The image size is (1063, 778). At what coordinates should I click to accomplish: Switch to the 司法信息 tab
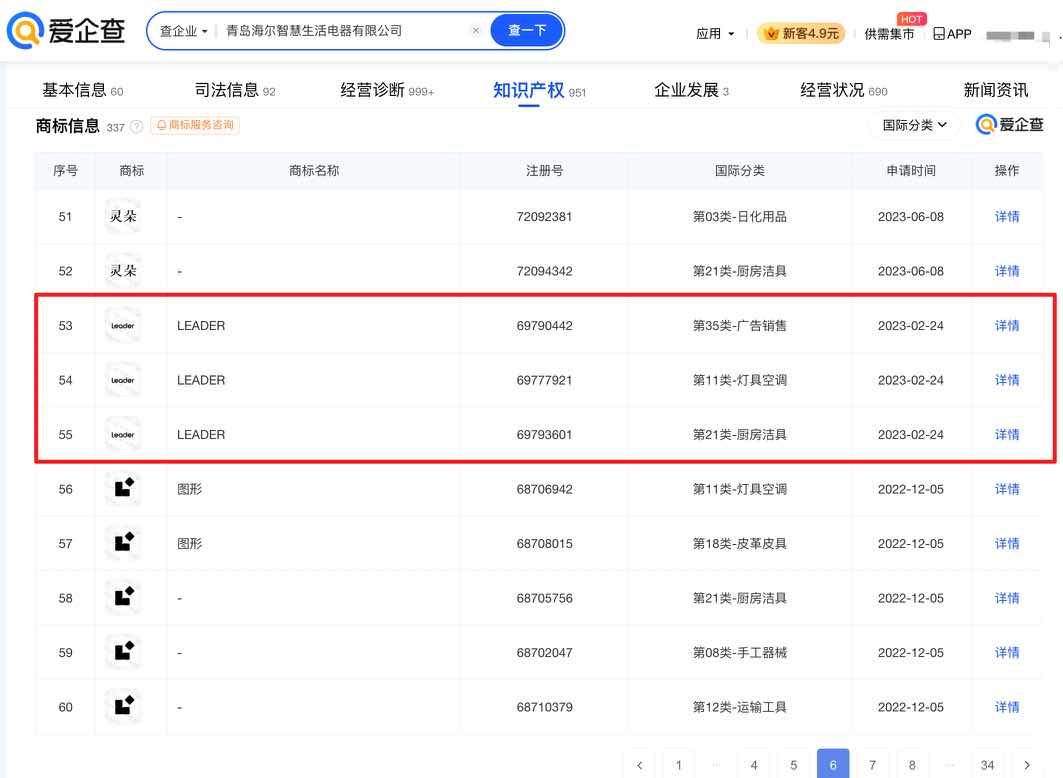pos(234,90)
